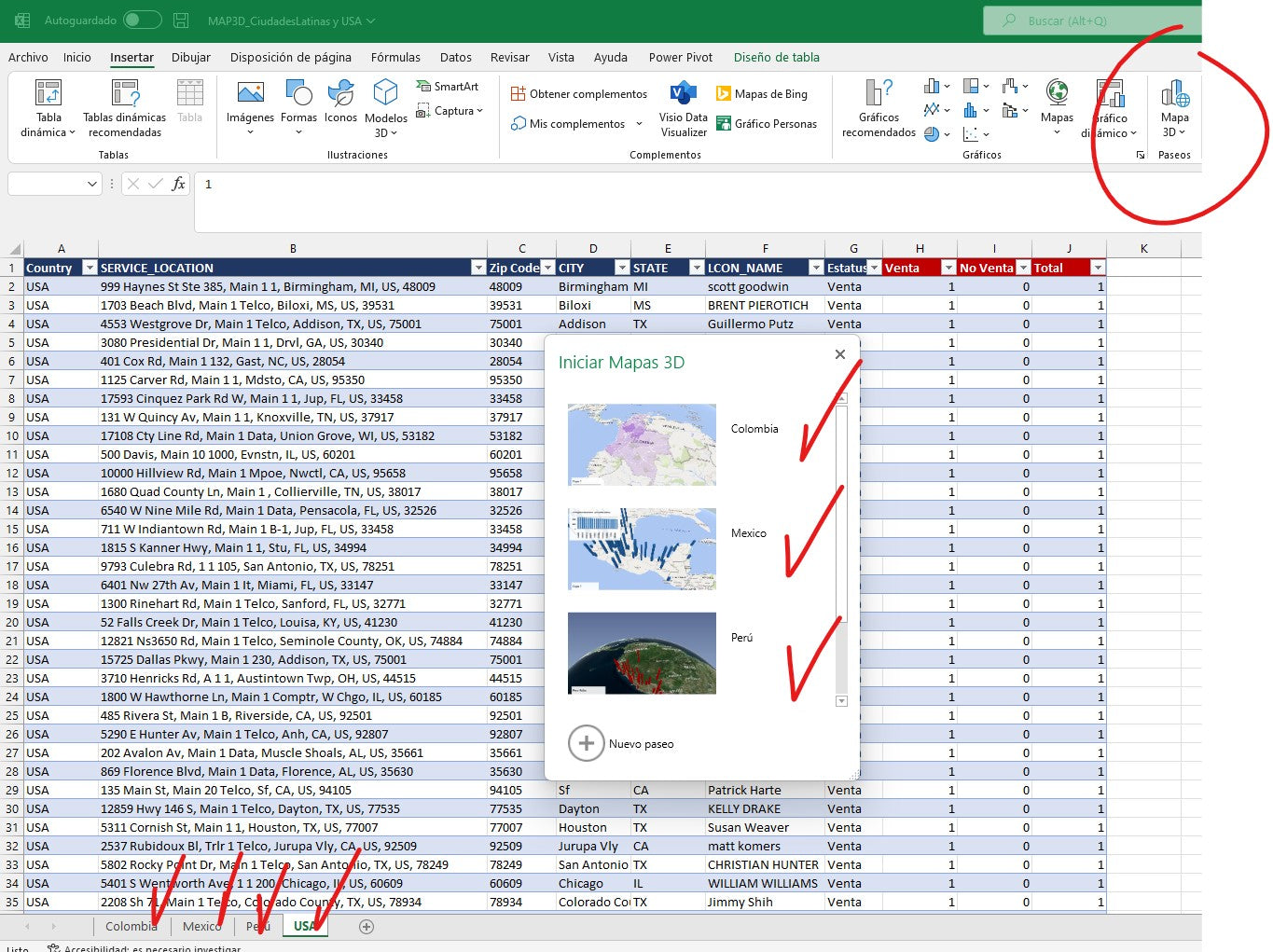Open Mis complementos
The width and height of the screenshot is (1273, 952).
point(569,123)
